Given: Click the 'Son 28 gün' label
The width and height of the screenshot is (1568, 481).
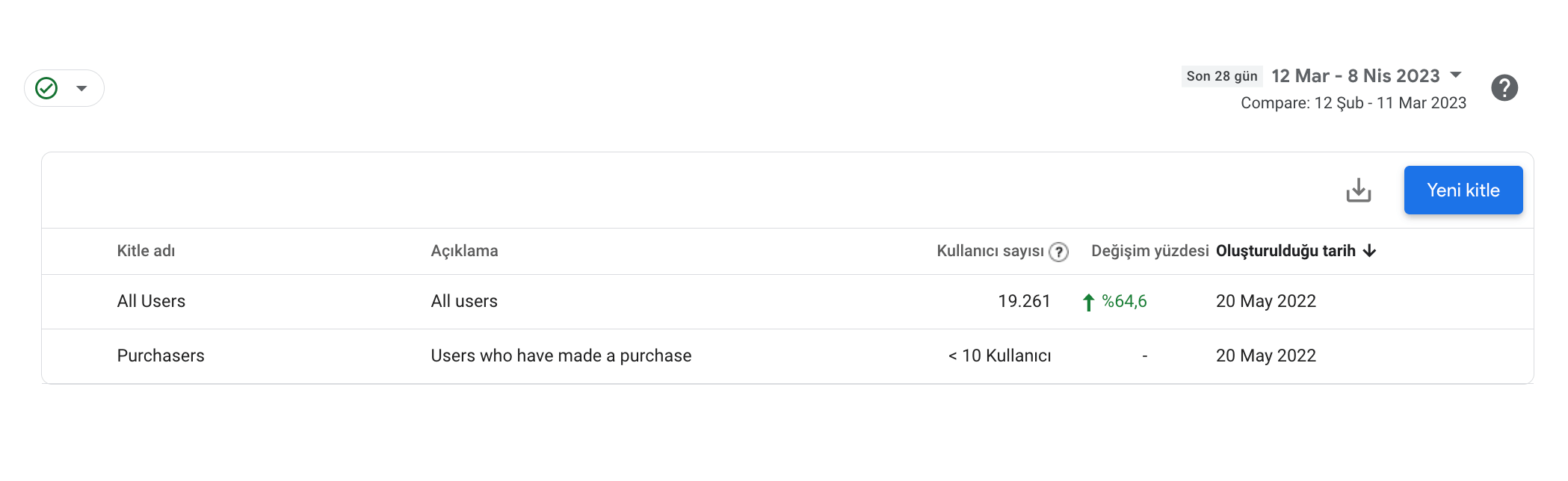Looking at the screenshot, I should point(1221,76).
